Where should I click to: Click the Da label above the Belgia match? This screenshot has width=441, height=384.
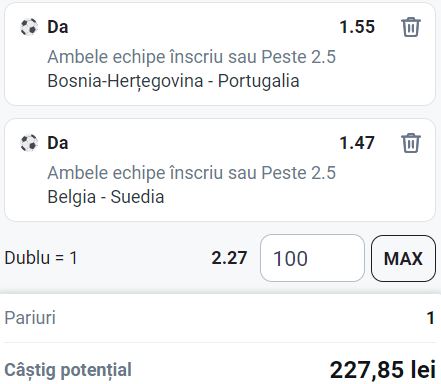coord(58,143)
